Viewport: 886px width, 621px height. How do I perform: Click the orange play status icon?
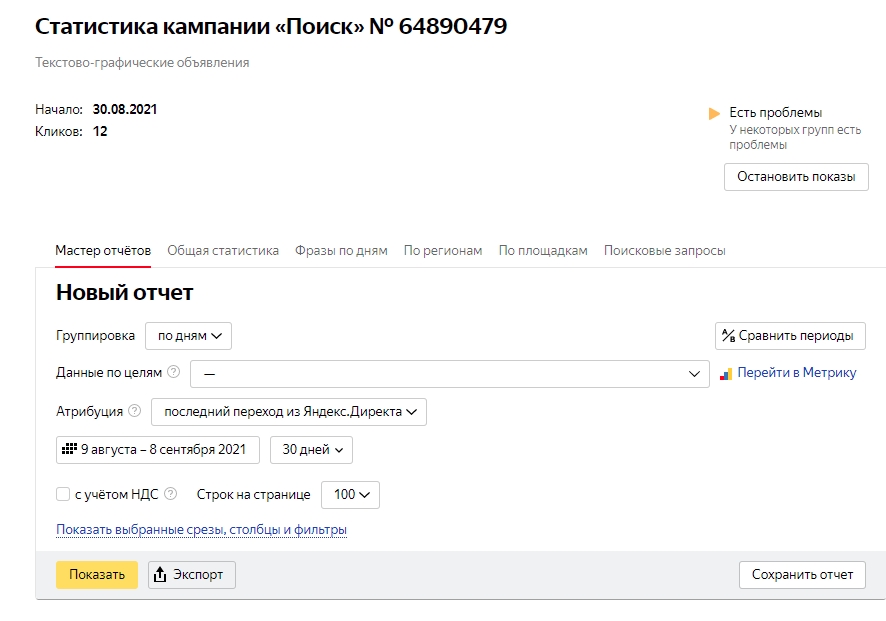pos(714,114)
